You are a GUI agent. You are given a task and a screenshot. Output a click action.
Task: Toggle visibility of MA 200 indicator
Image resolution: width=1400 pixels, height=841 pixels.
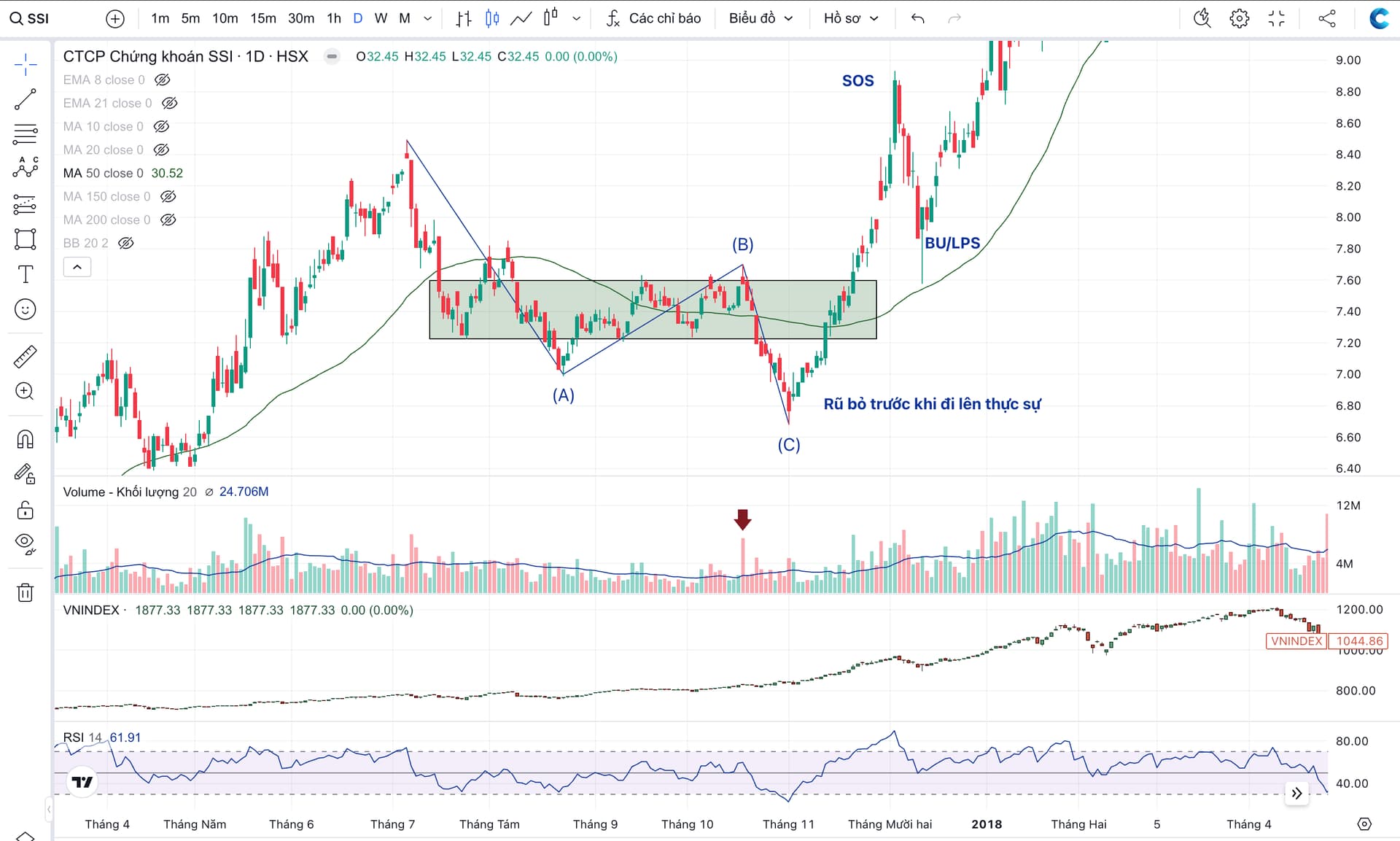[168, 220]
